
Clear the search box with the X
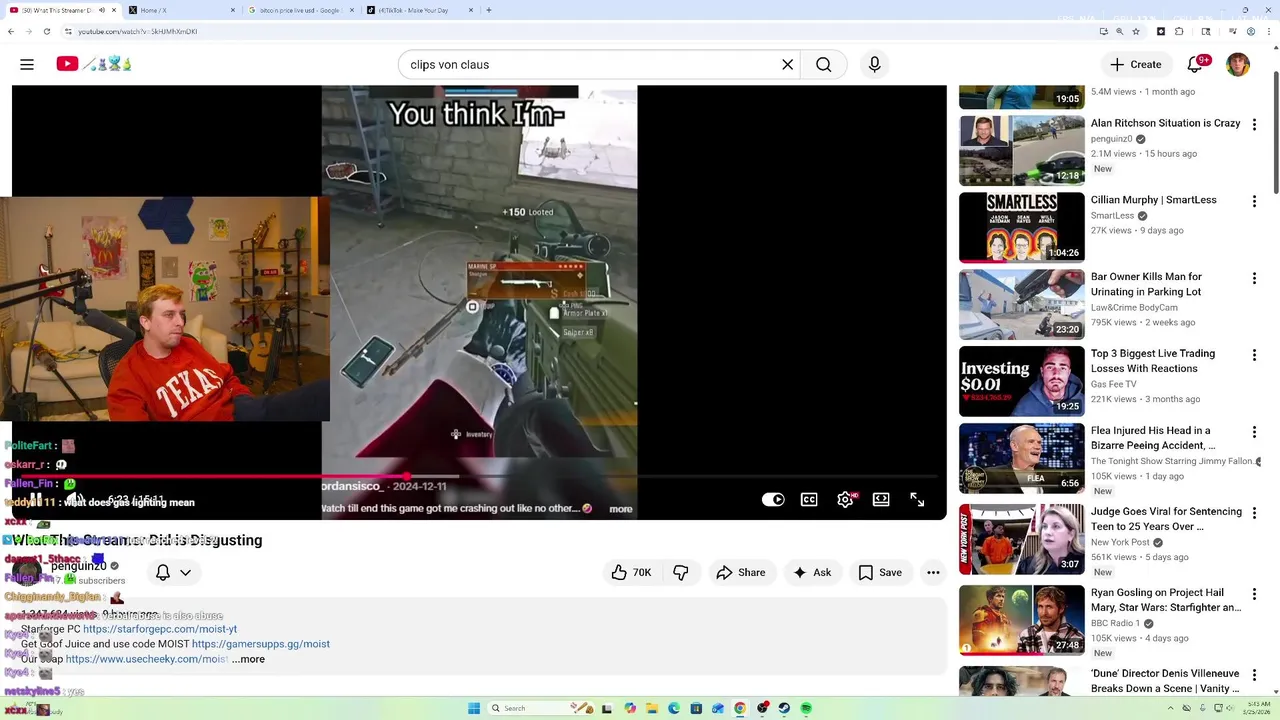pyautogui.click(x=787, y=64)
